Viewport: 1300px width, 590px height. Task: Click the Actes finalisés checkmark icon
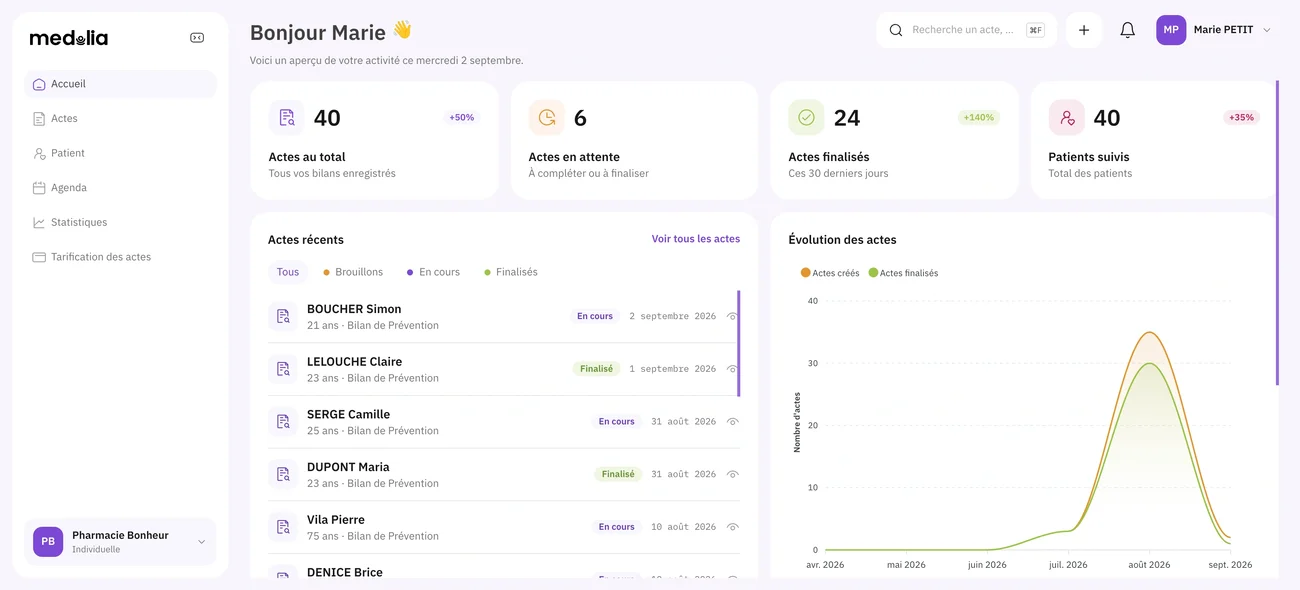[x=806, y=117]
